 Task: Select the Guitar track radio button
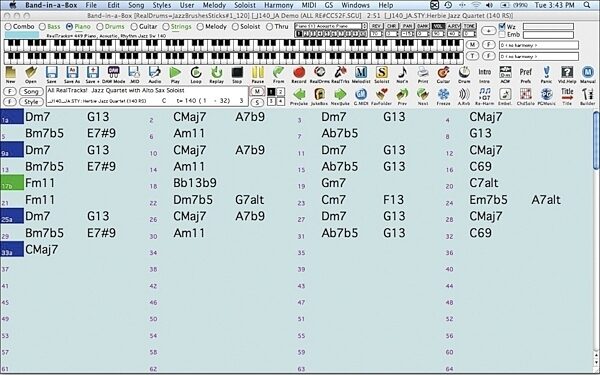tap(134, 27)
